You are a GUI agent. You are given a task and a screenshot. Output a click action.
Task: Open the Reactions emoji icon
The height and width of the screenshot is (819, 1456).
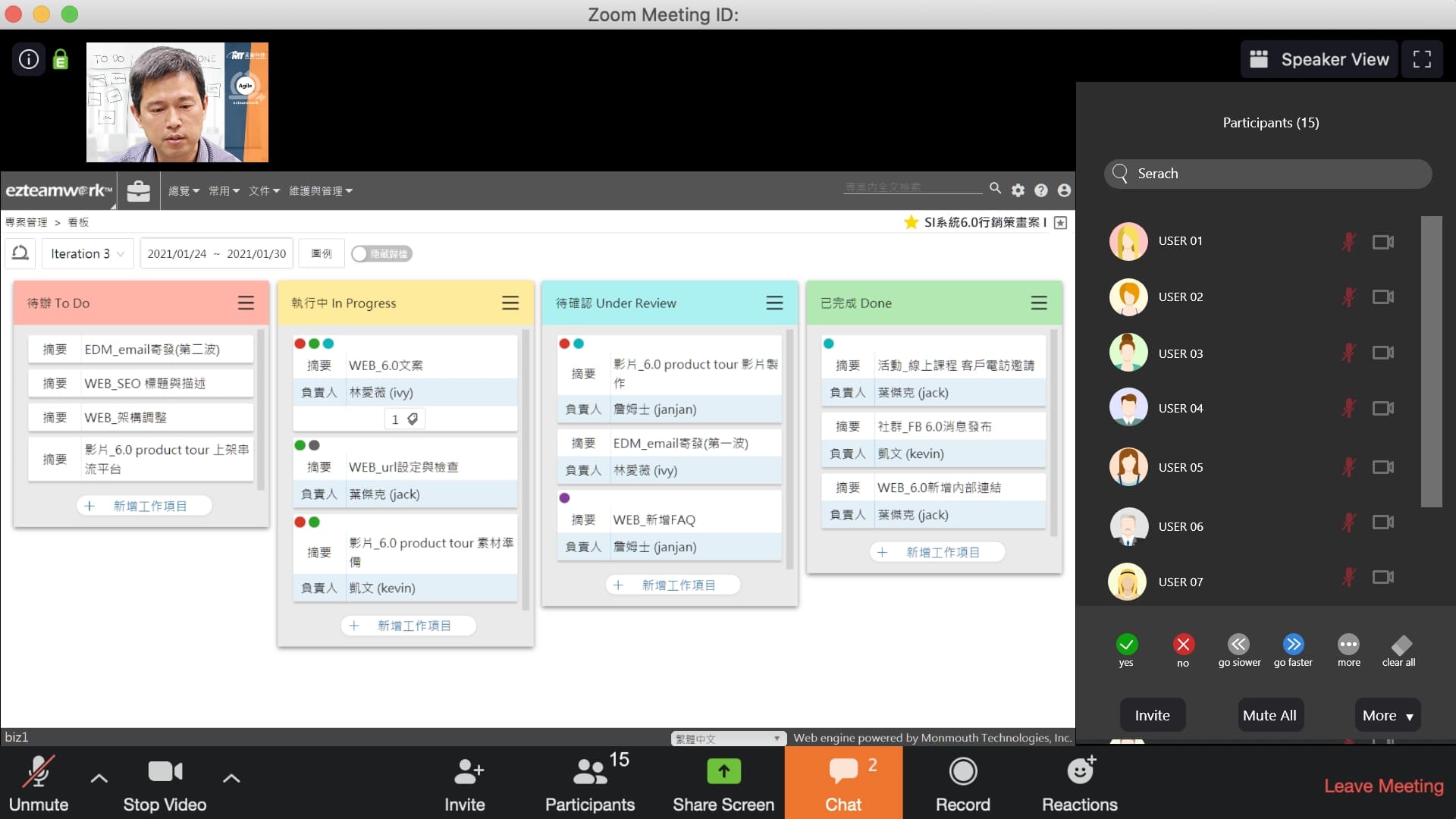pos(1080,772)
